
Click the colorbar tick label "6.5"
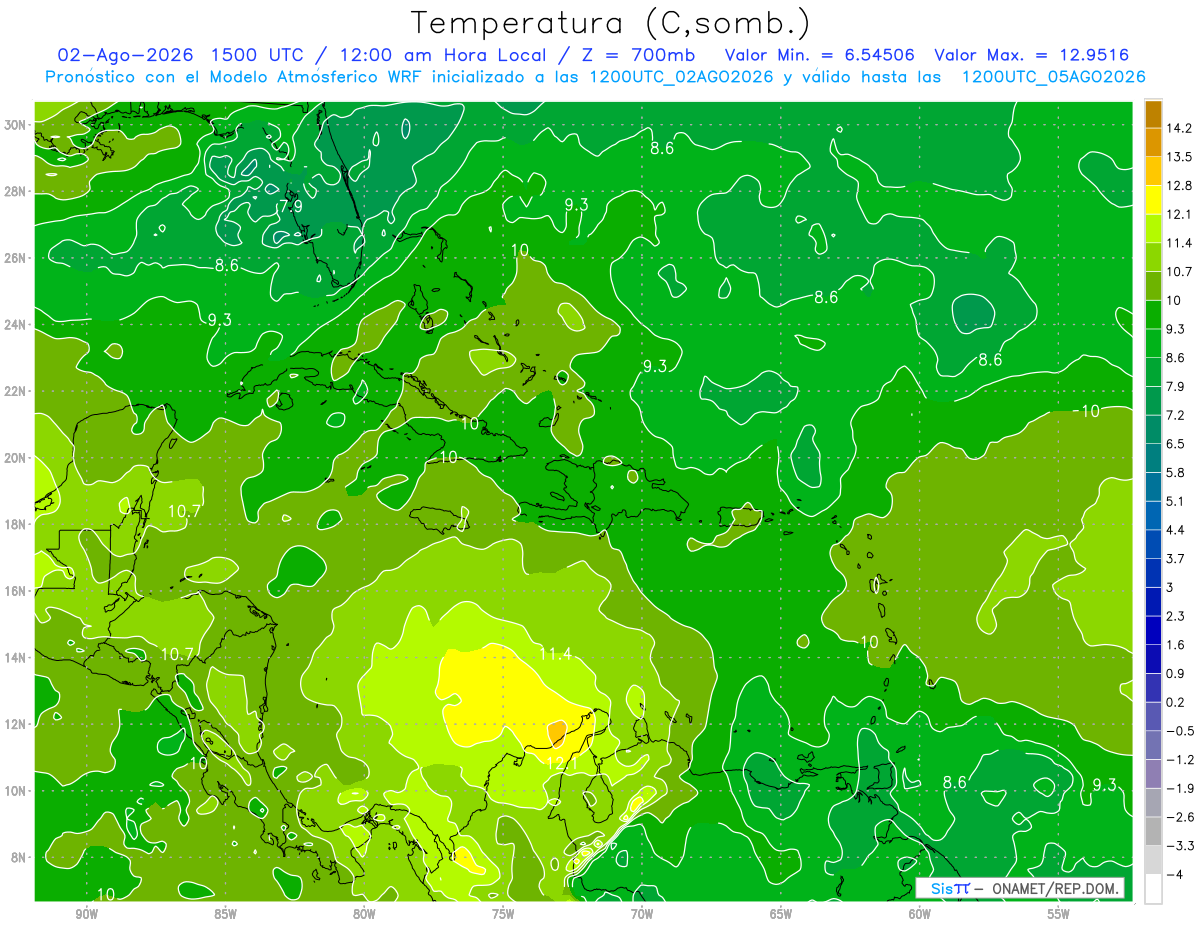point(1176,443)
